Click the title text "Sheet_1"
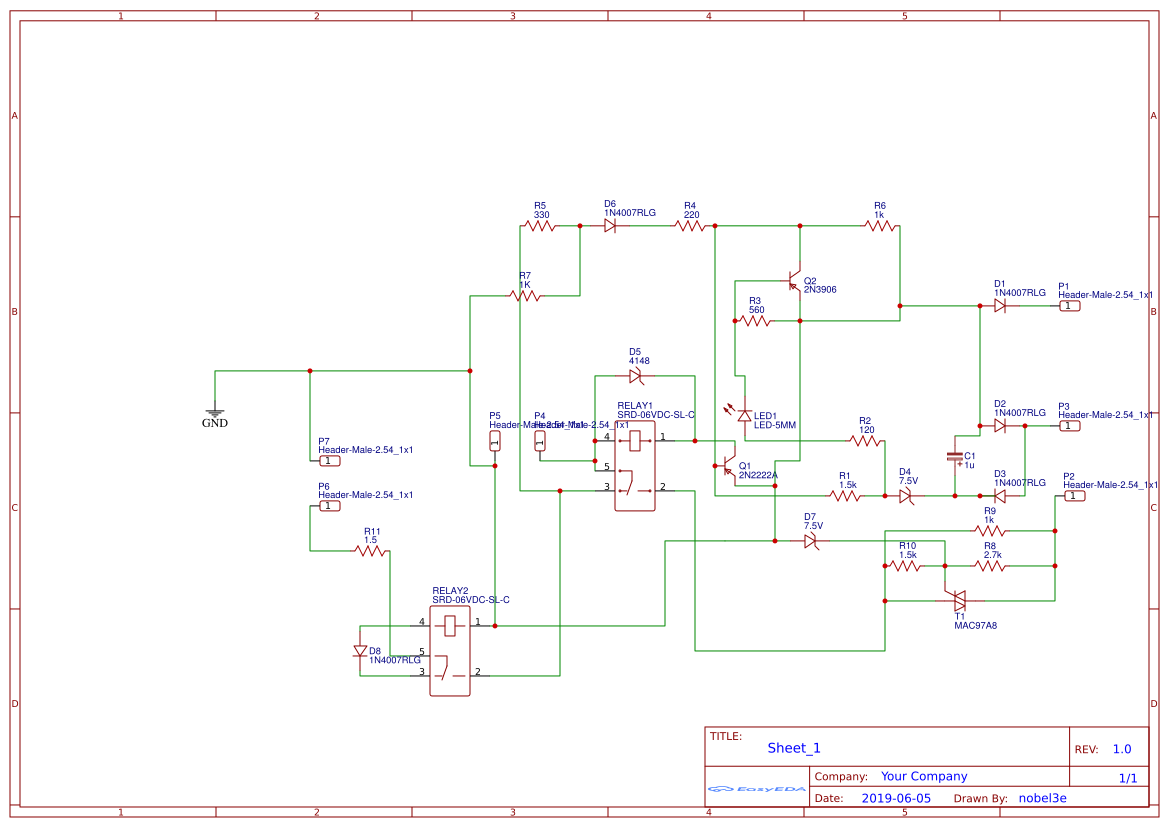 click(x=794, y=748)
